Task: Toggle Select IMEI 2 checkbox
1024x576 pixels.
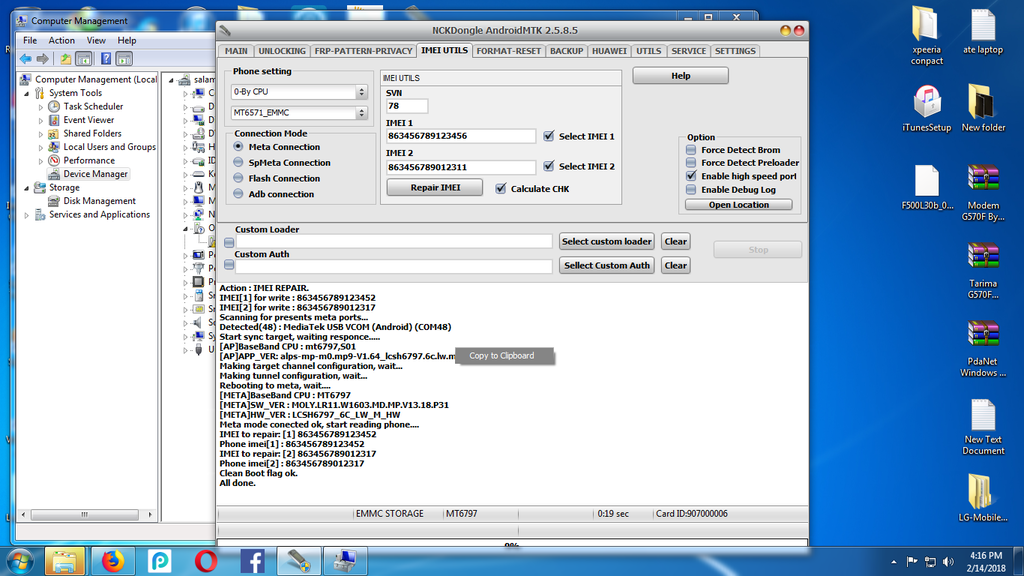Action: point(549,166)
